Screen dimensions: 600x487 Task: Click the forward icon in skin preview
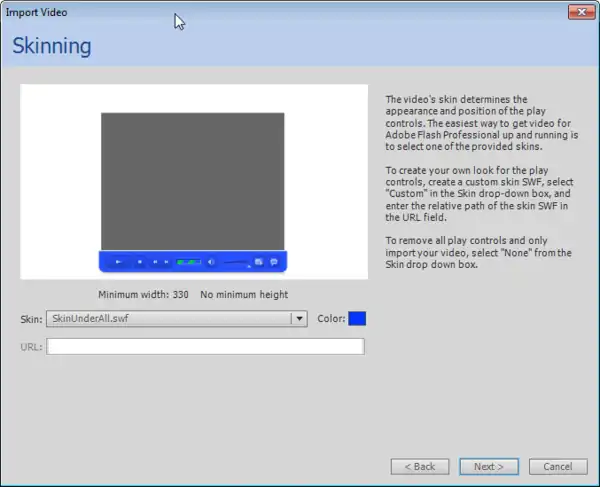[166, 262]
